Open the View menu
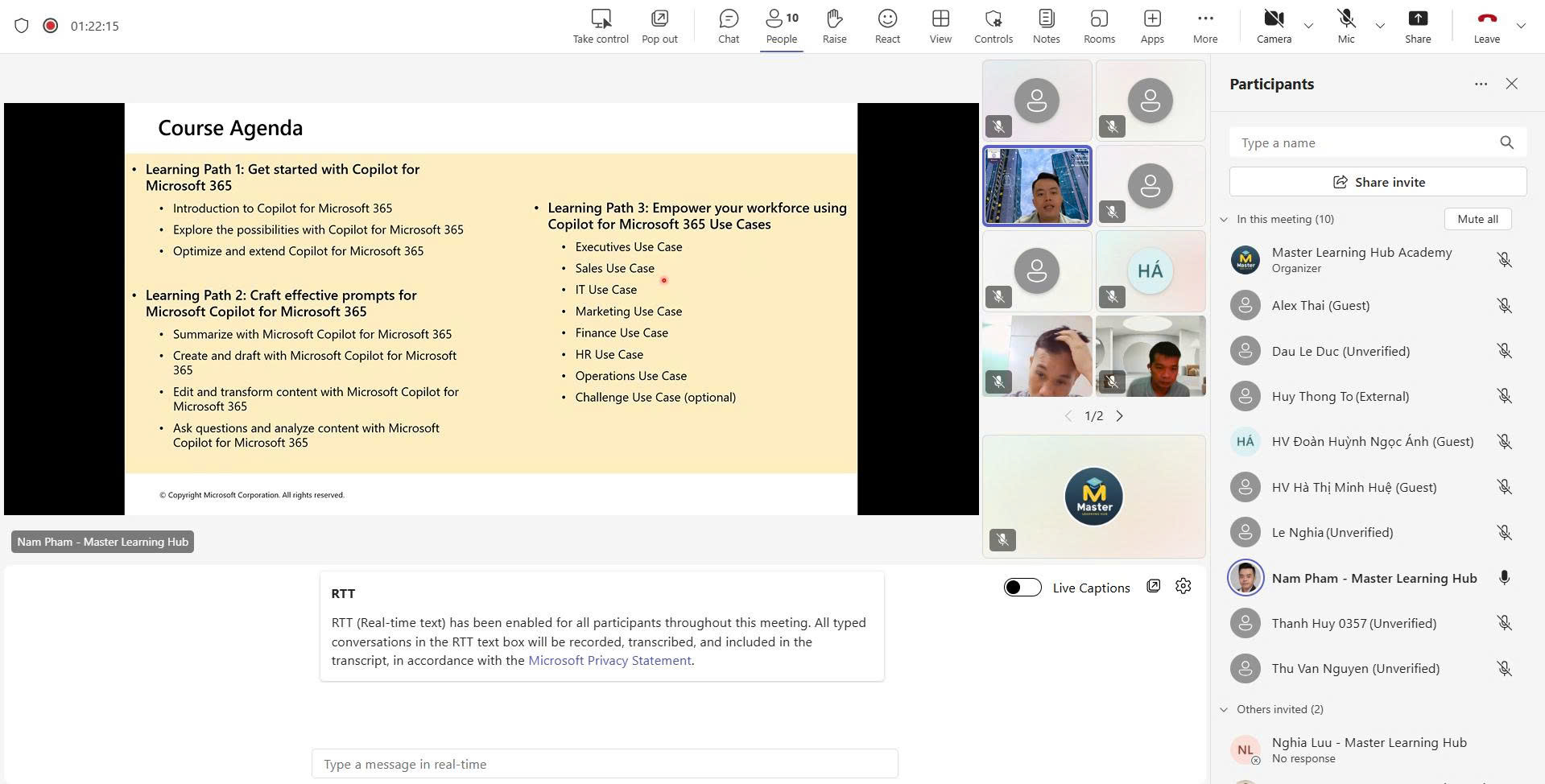The width and height of the screenshot is (1545, 784). (x=940, y=26)
